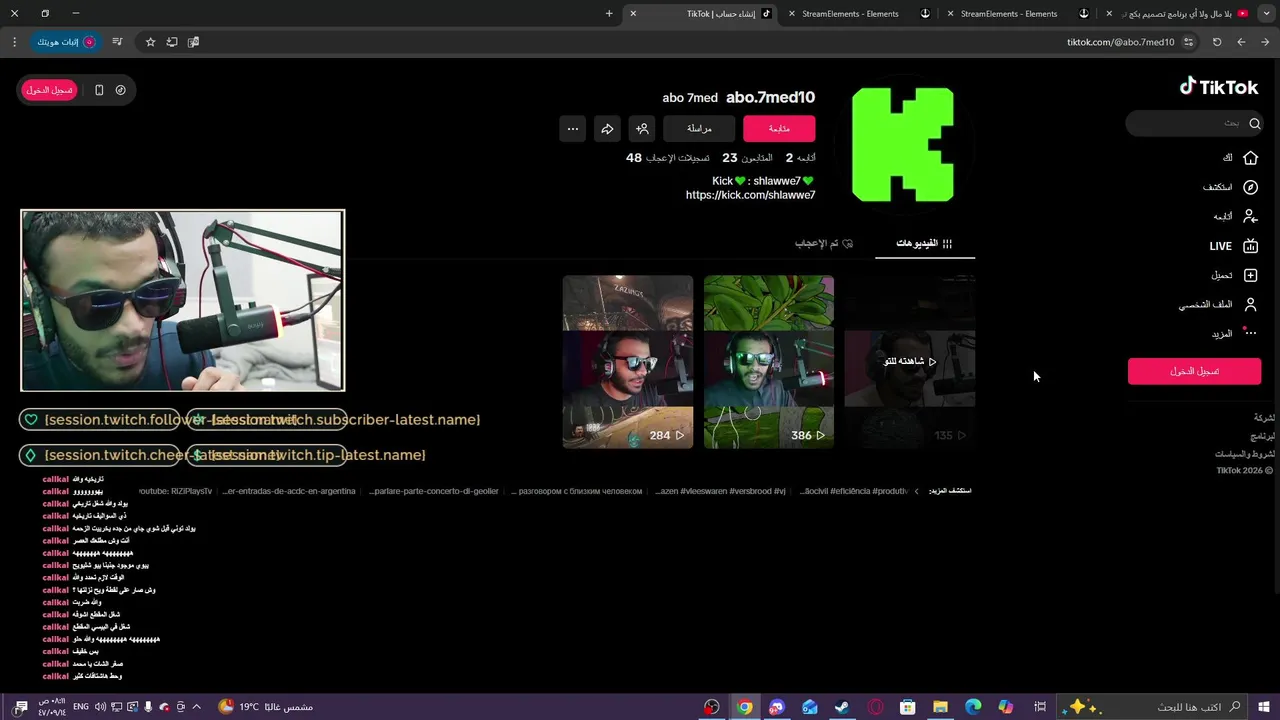Image resolution: width=1280 pixels, height=720 pixels.
Task: Click the مراسلة message button
Action: pyautogui.click(x=699, y=129)
